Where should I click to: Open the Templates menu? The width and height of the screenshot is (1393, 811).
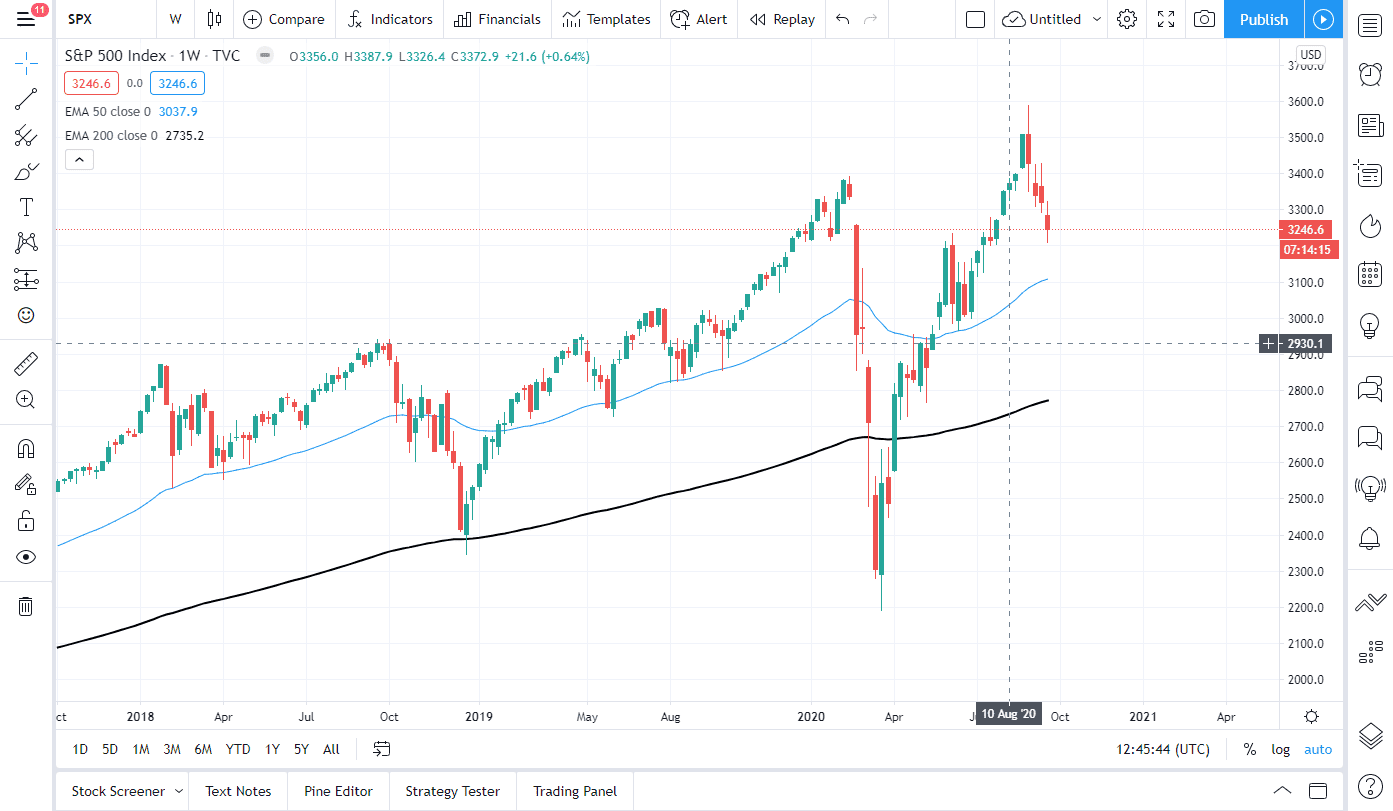pyautogui.click(x=606, y=19)
